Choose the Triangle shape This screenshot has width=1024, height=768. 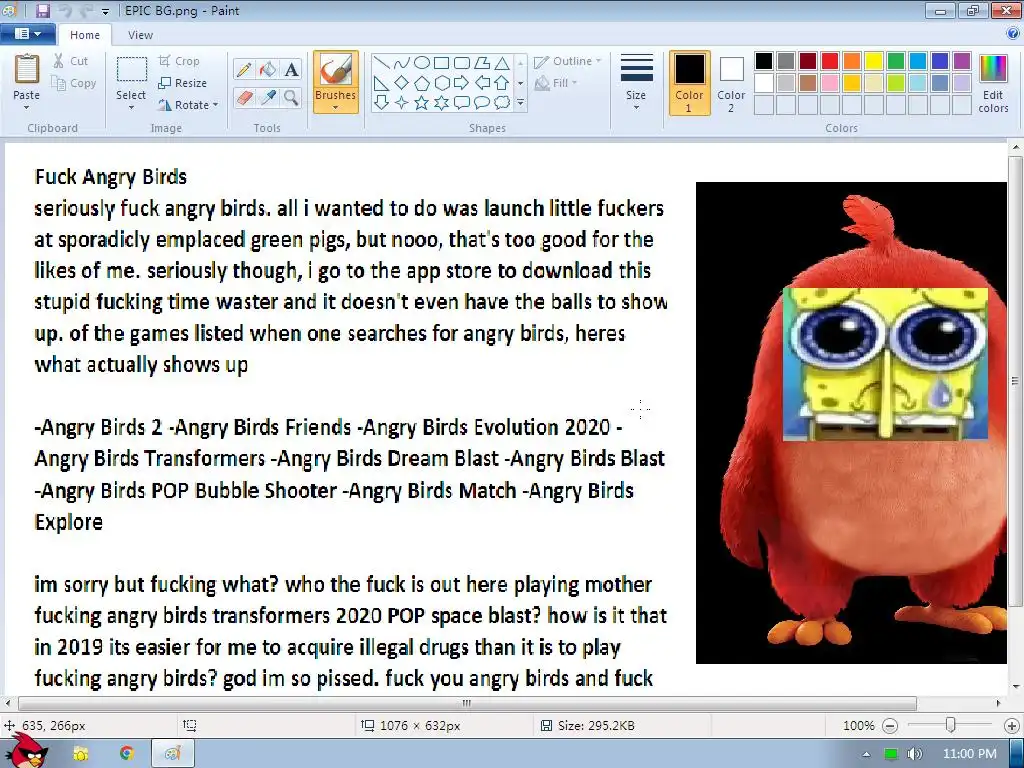tap(502, 63)
